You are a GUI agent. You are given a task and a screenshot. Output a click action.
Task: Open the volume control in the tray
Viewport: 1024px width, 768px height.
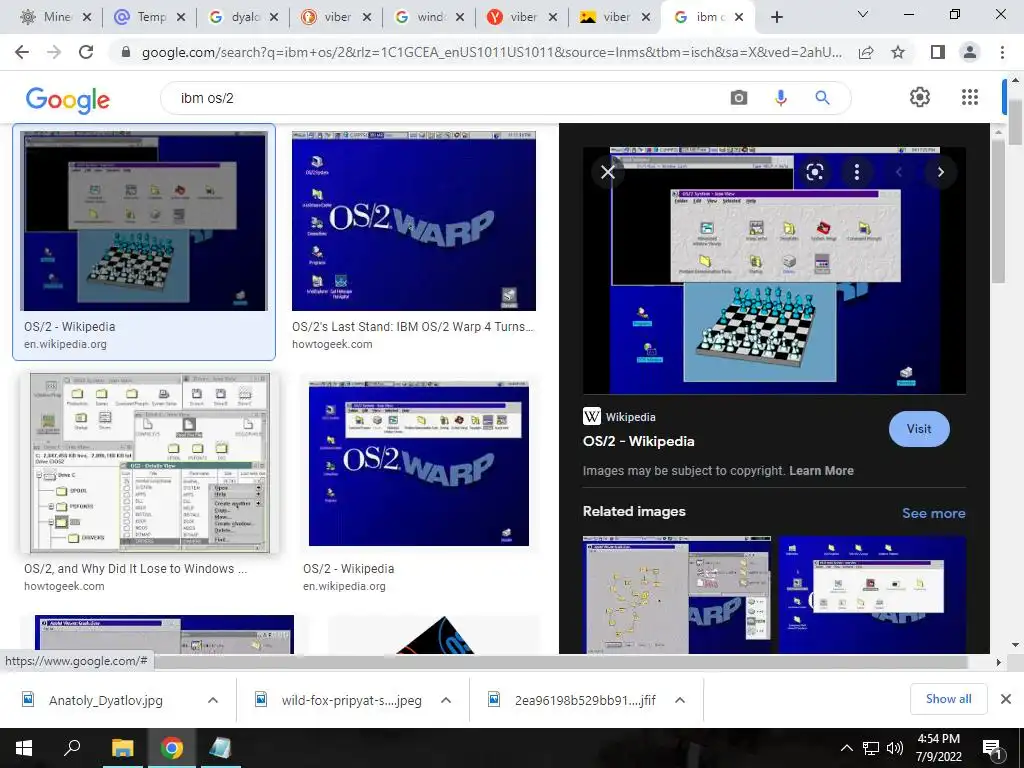pos(895,748)
